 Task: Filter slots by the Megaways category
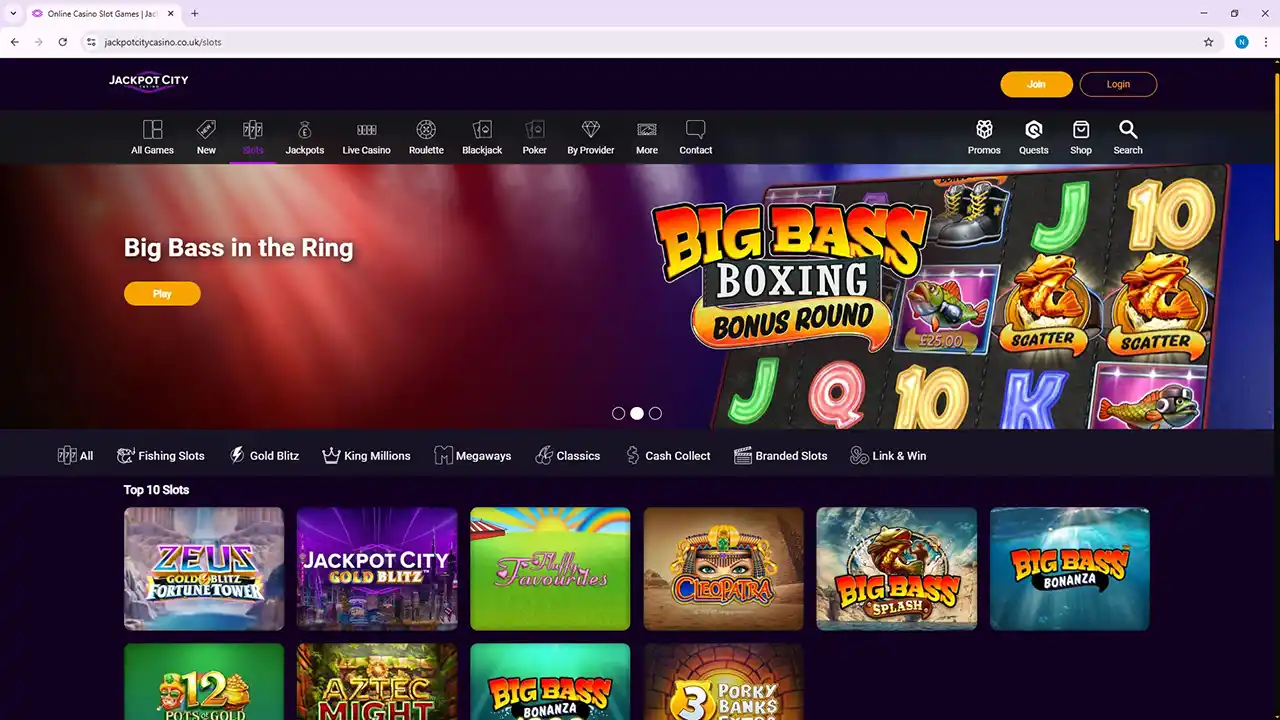pyautogui.click(x=473, y=456)
